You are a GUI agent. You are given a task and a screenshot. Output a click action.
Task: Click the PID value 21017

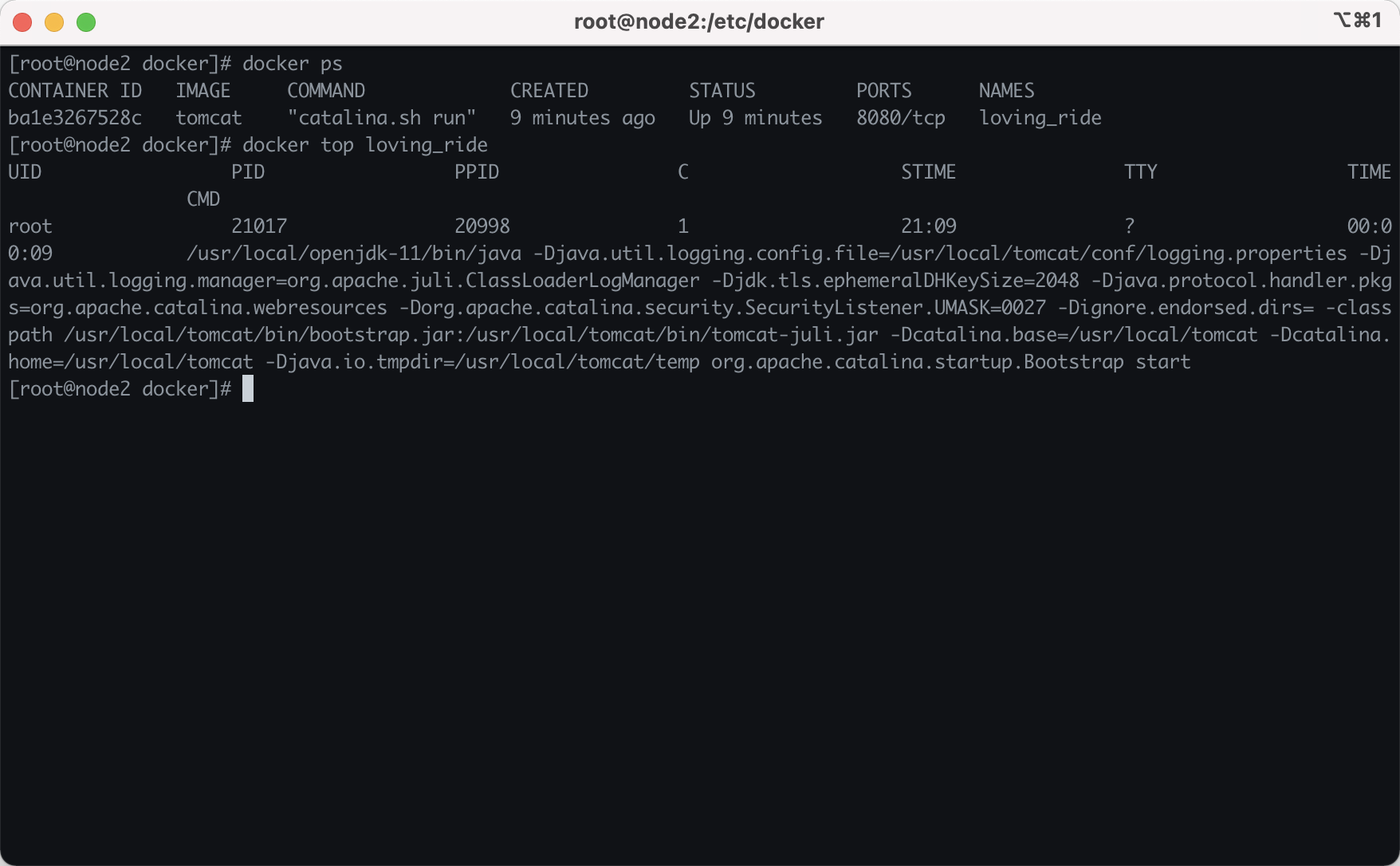pos(258,226)
